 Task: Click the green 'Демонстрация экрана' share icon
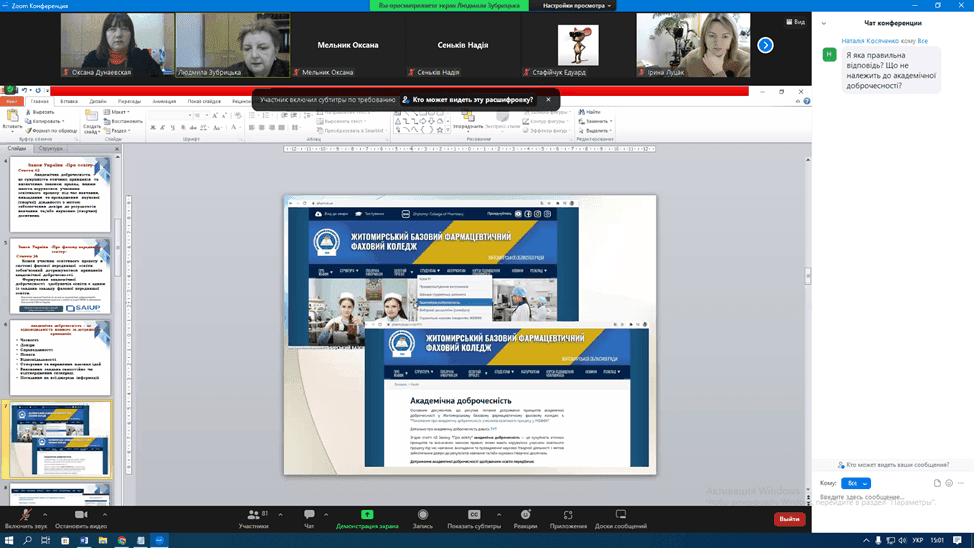click(x=367, y=514)
